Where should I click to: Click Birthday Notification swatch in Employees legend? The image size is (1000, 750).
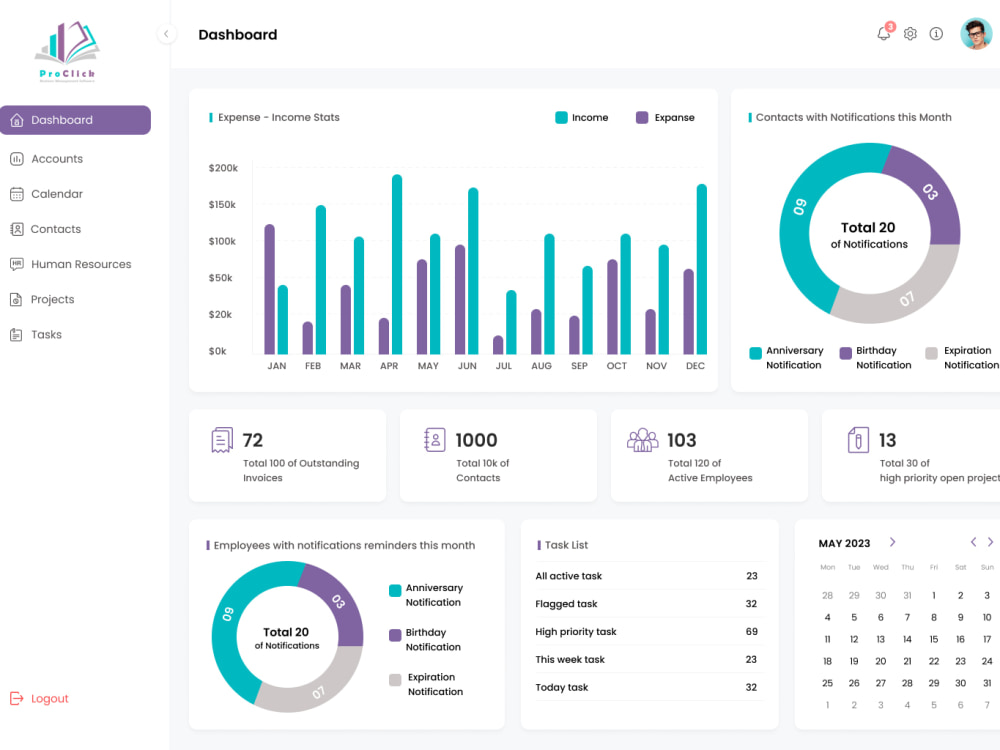click(x=395, y=635)
